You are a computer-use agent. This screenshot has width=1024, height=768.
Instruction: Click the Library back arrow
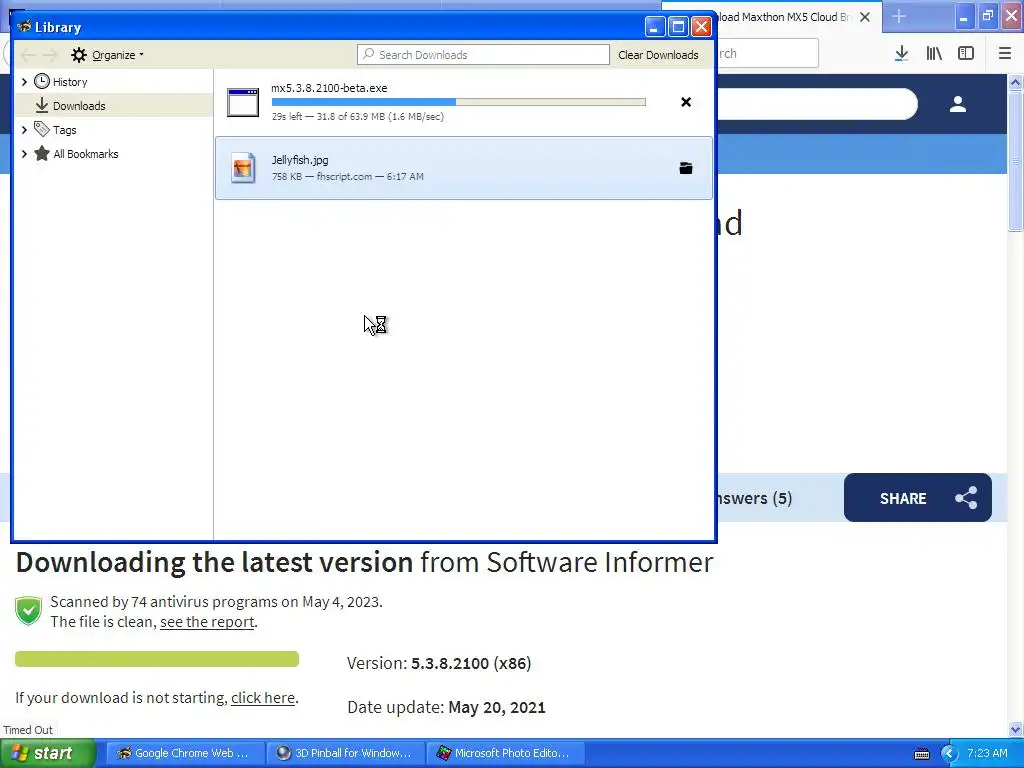[x=28, y=55]
